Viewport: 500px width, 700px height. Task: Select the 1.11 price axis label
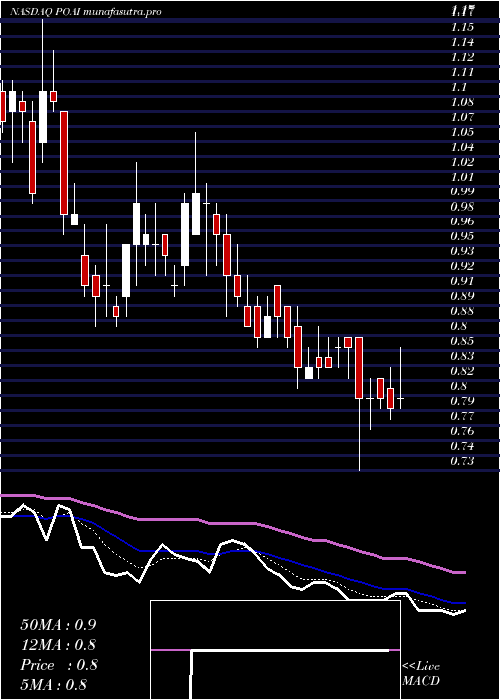(462, 72)
